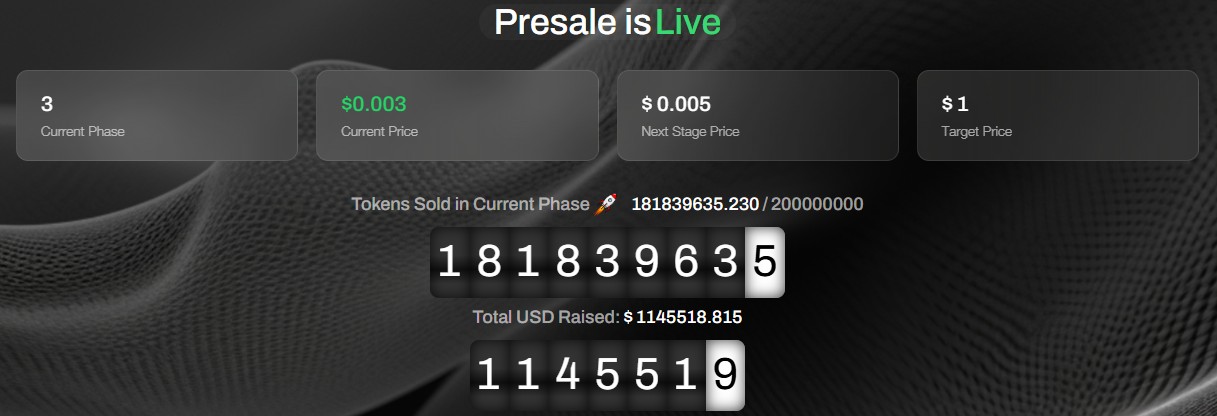This screenshot has height=416, width=1217.
Task: Click the 181839635.230 tokens sold figure
Action: [x=695, y=204]
